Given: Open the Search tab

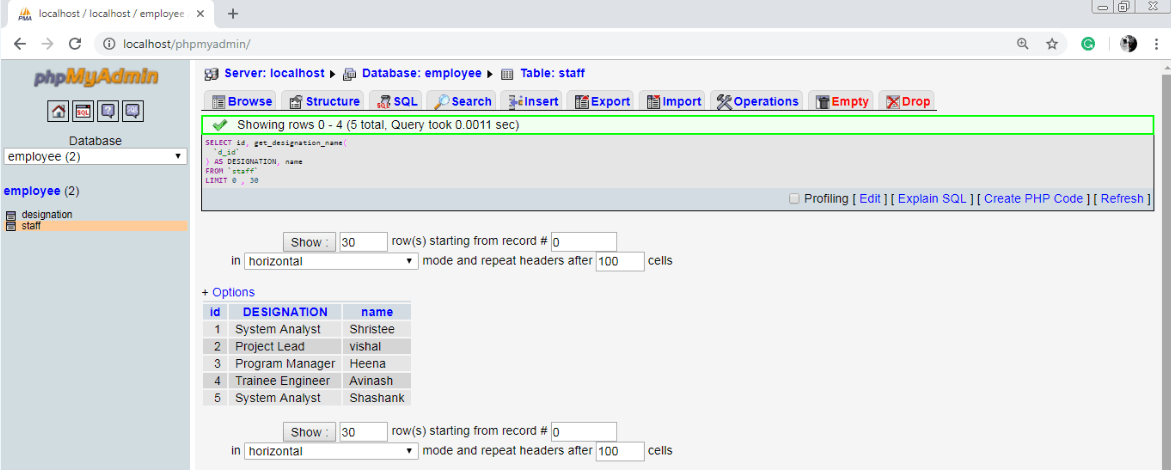Looking at the screenshot, I should [x=463, y=102].
